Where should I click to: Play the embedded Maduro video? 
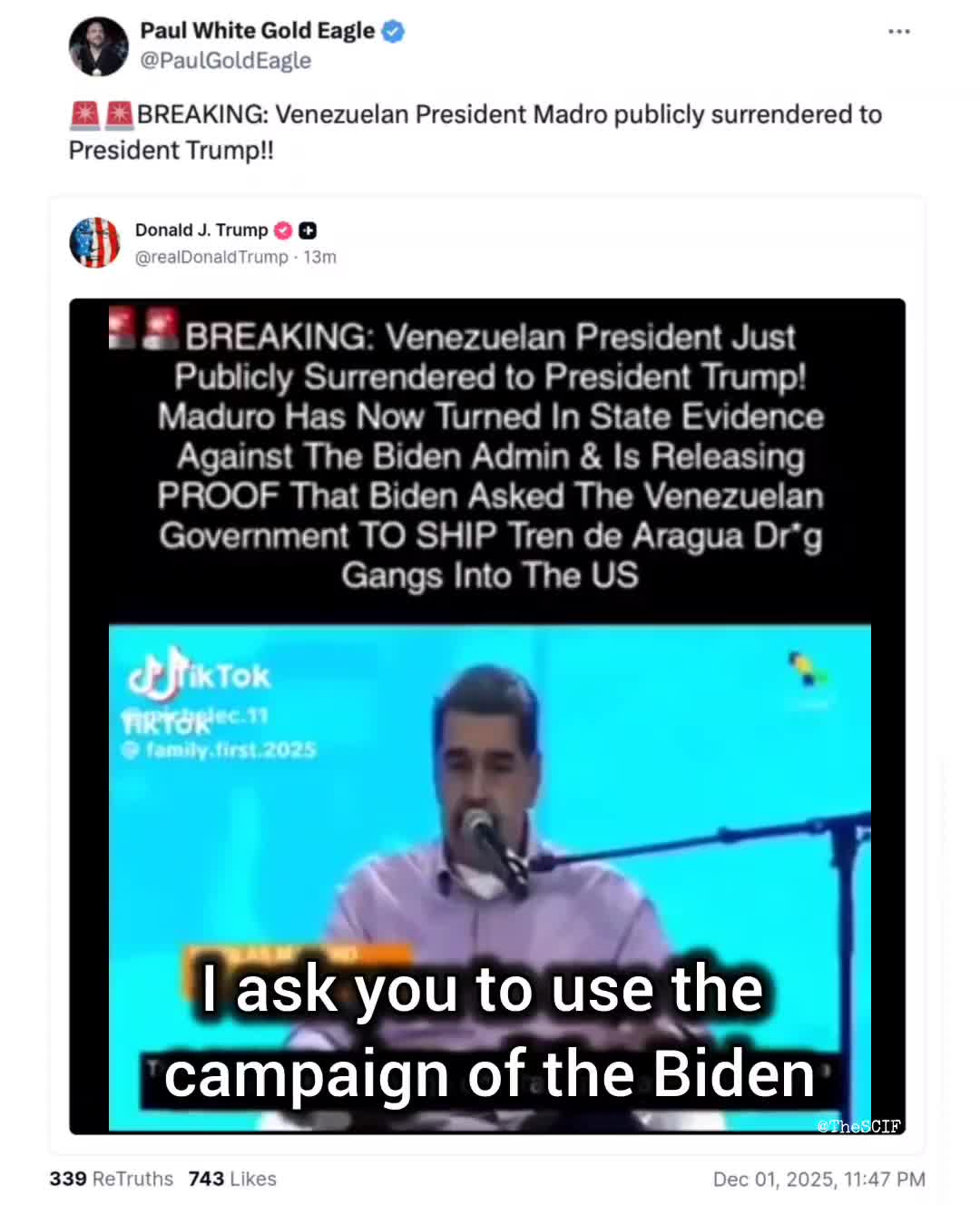coord(490,877)
